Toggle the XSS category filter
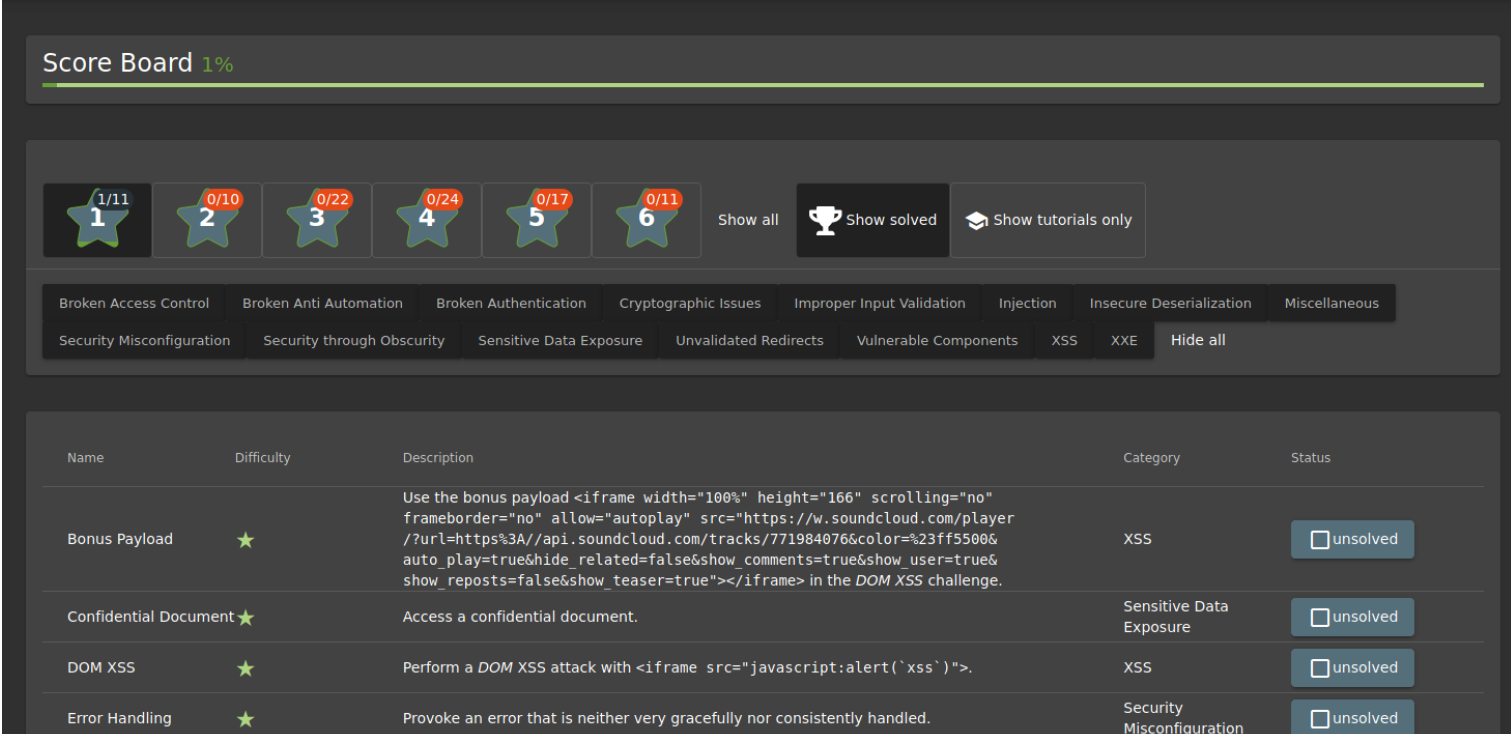 tap(1064, 340)
